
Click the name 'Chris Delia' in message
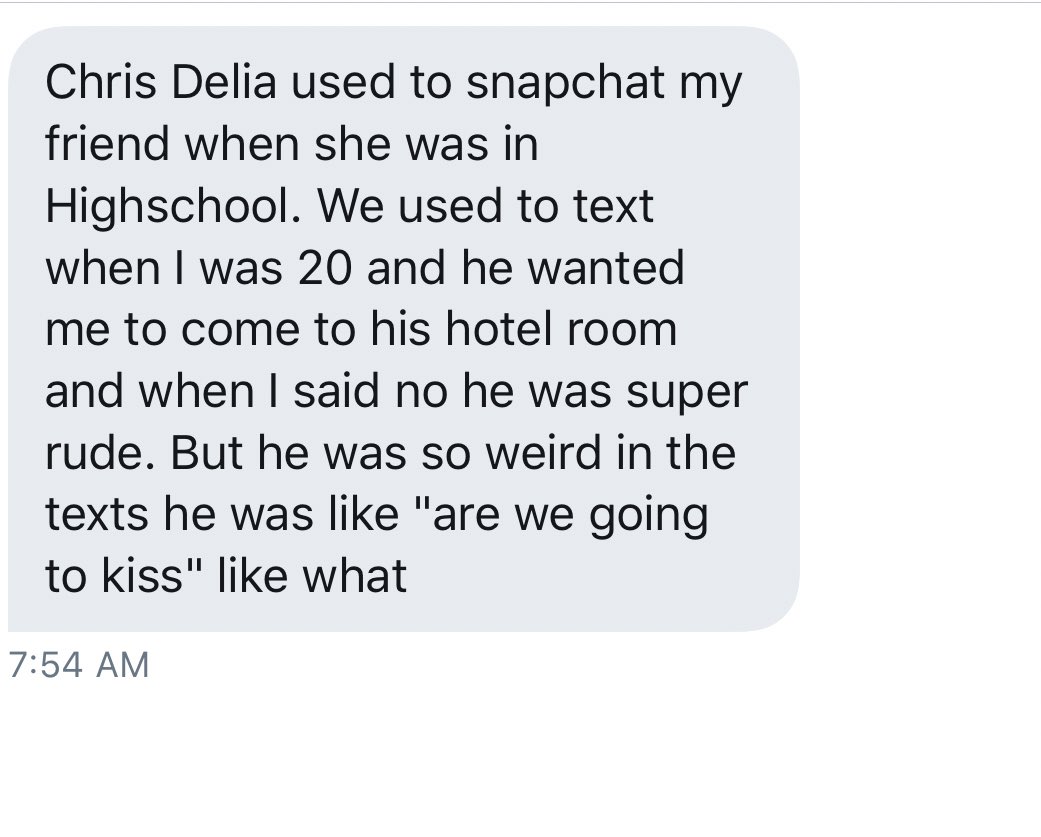coord(161,82)
